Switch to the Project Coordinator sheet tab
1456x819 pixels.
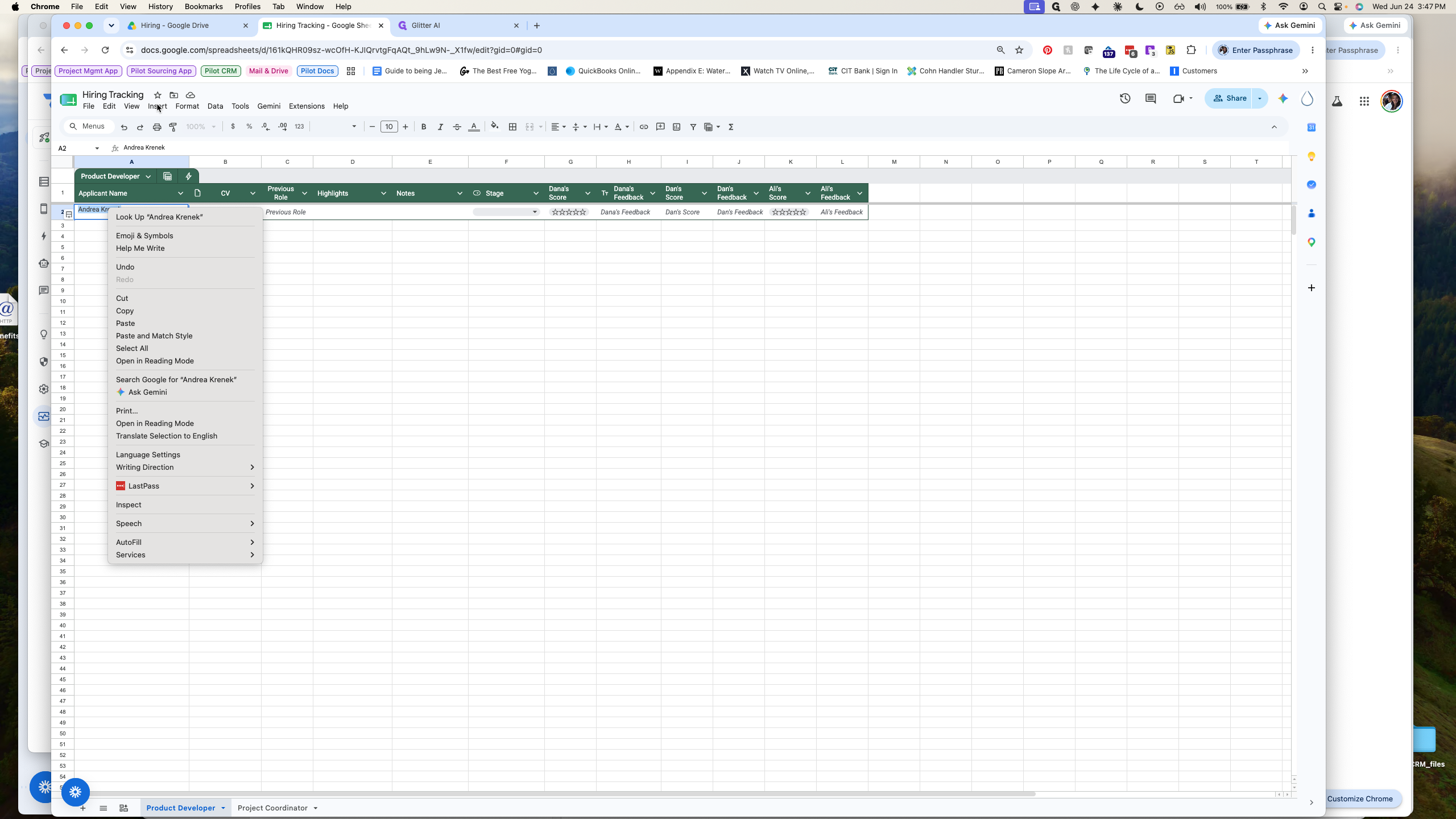272,808
